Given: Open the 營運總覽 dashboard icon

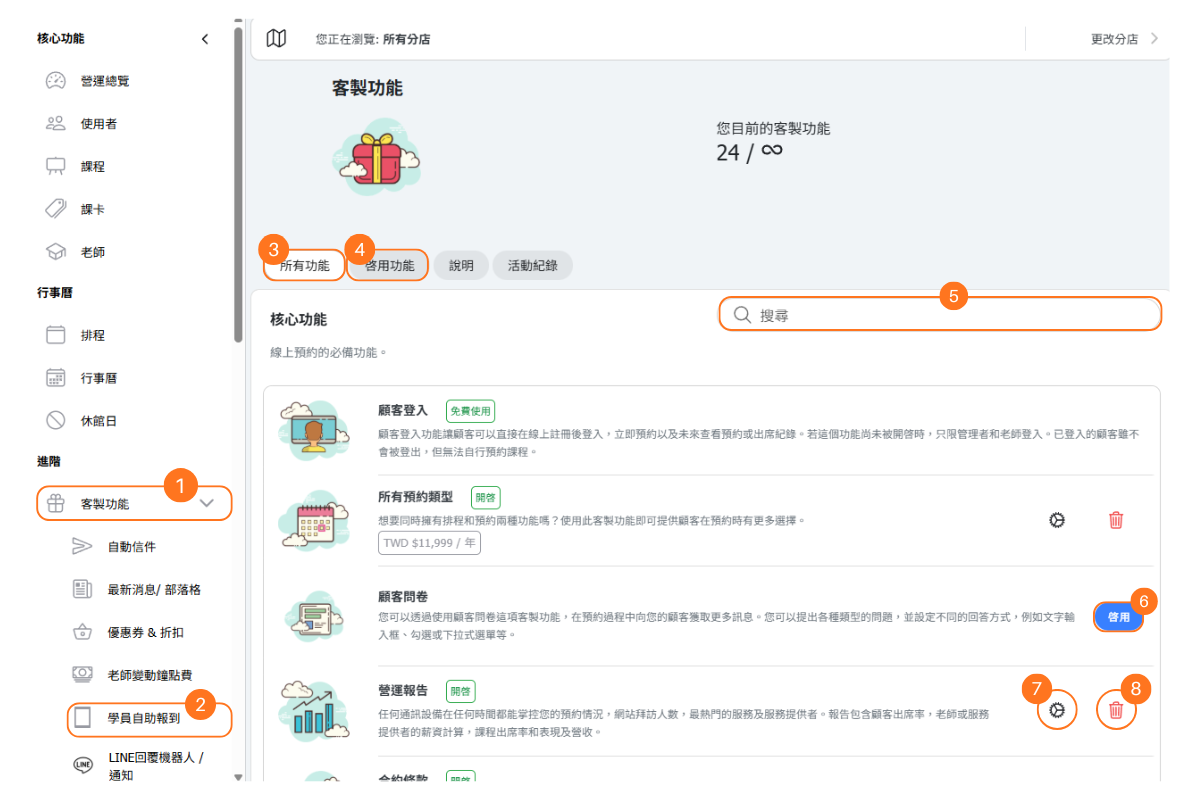Looking at the screenshot, I should click(56, 81).
